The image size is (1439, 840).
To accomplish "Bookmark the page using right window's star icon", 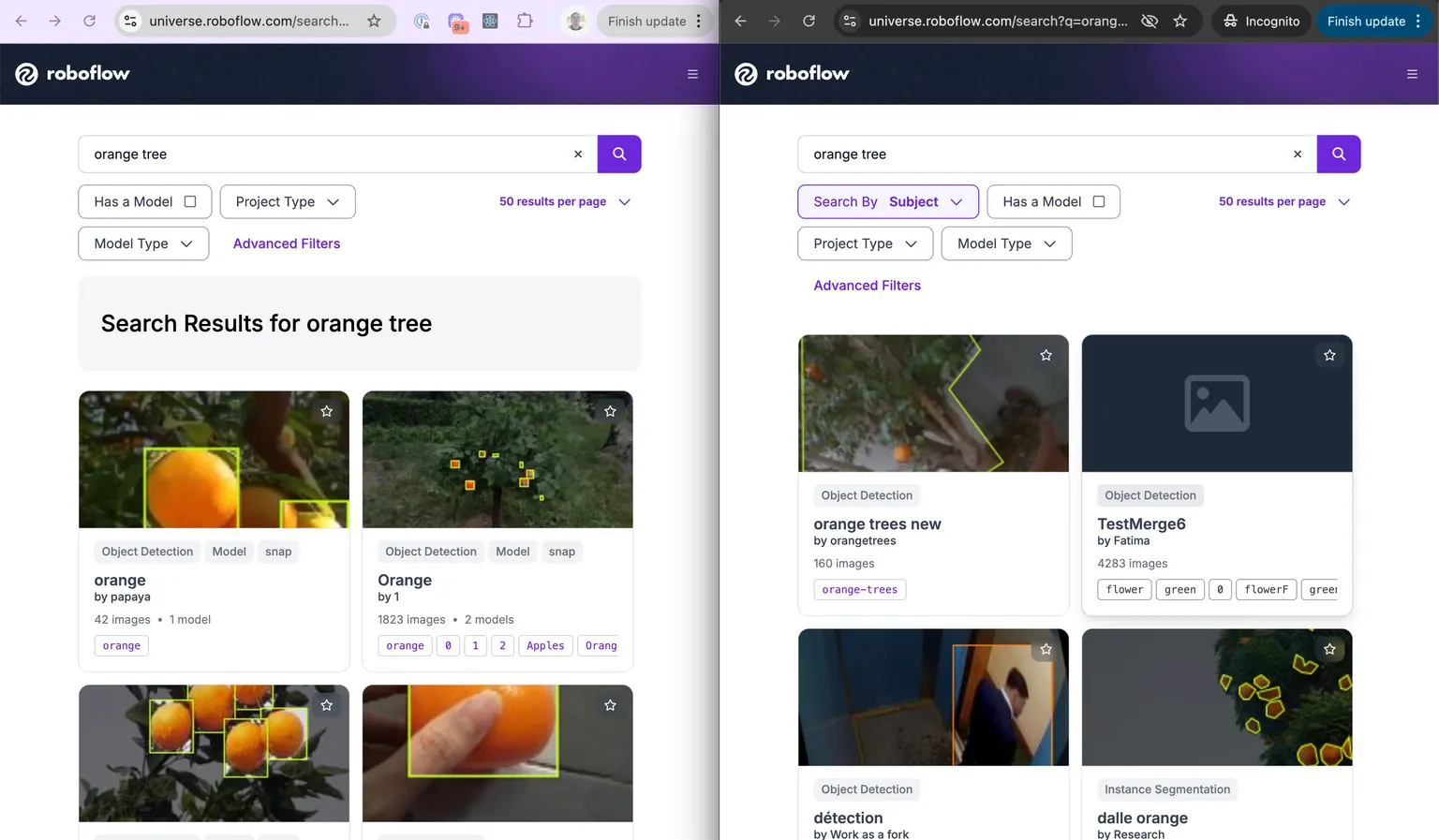I will [1180, 21].
